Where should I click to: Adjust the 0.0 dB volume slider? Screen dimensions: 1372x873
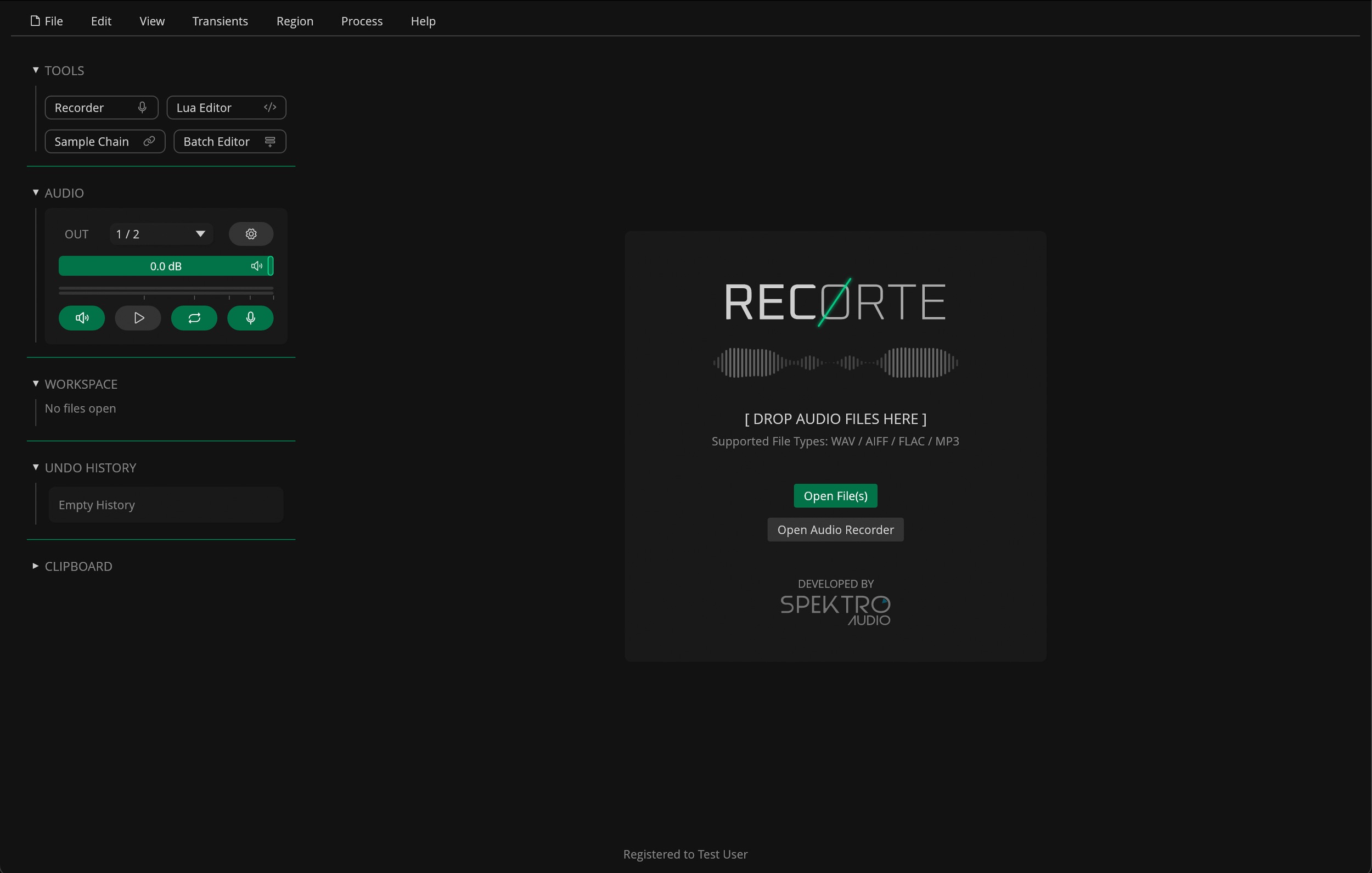pyautogui.click(x=166, y=266)
